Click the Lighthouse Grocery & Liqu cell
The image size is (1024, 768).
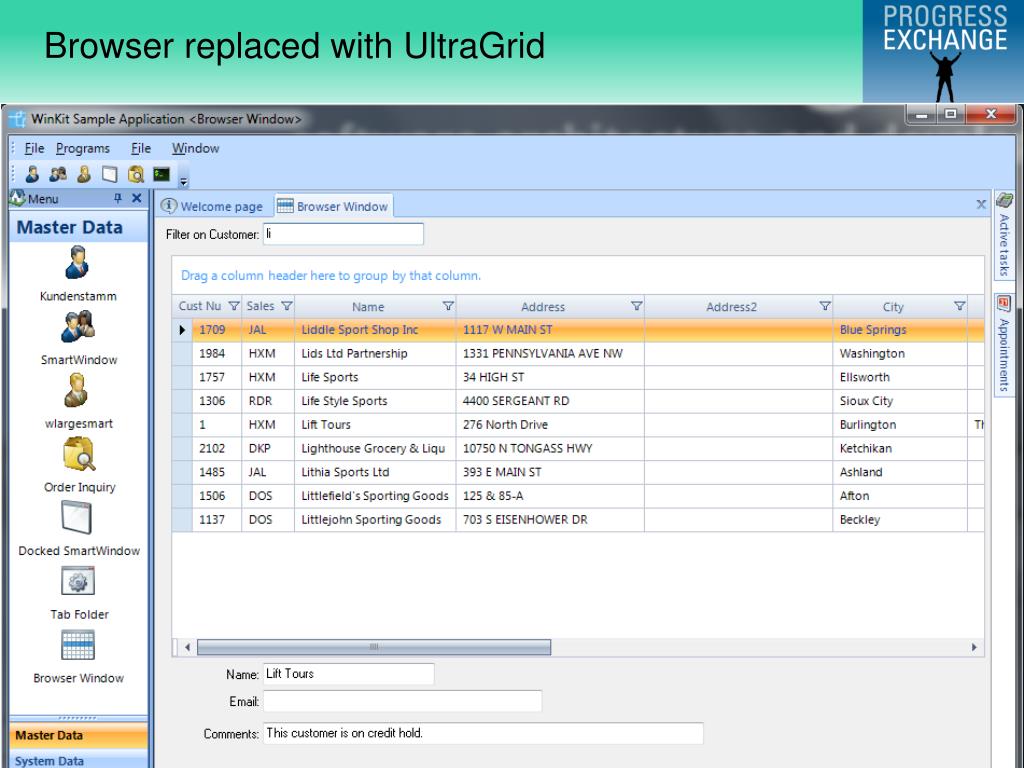[374, 449]
